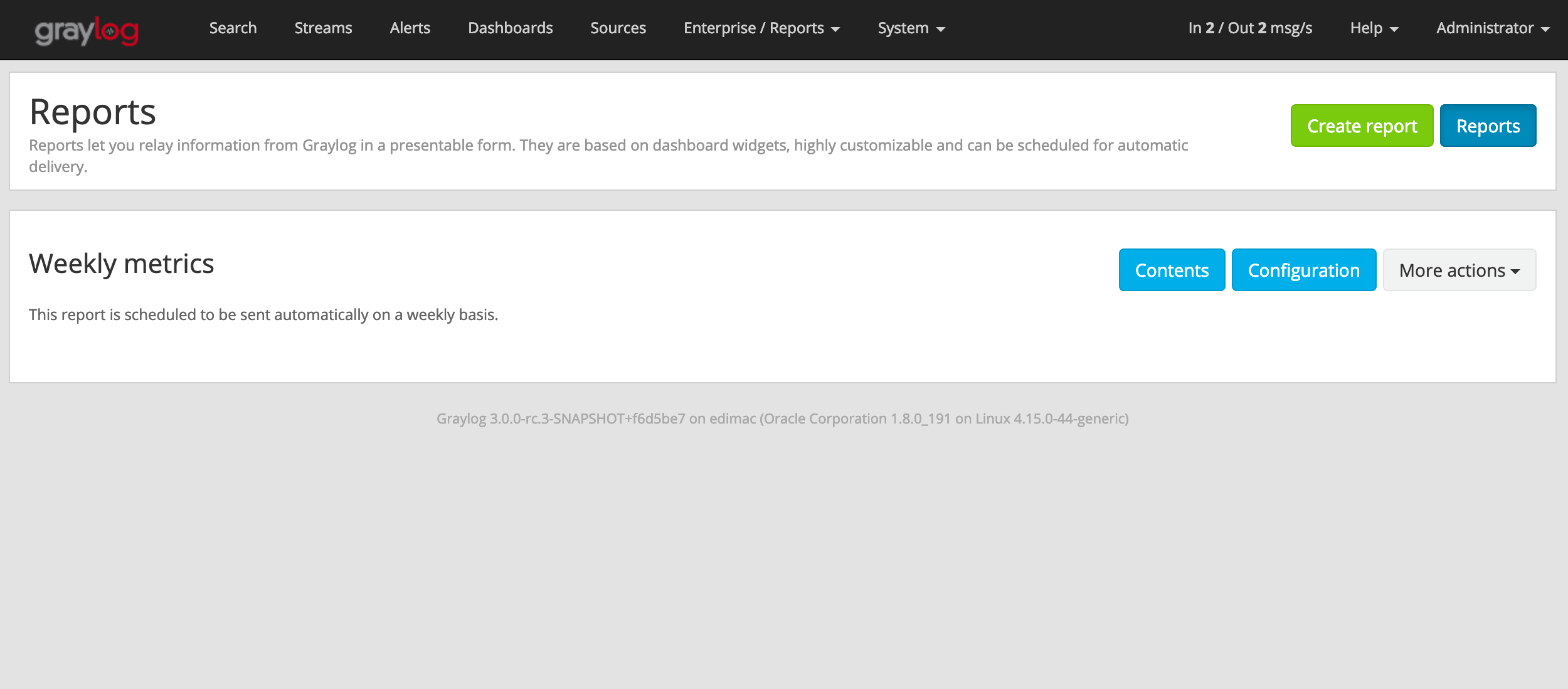1568x689 pixels.
Task: Open the Search page
Action: point(233,28)
